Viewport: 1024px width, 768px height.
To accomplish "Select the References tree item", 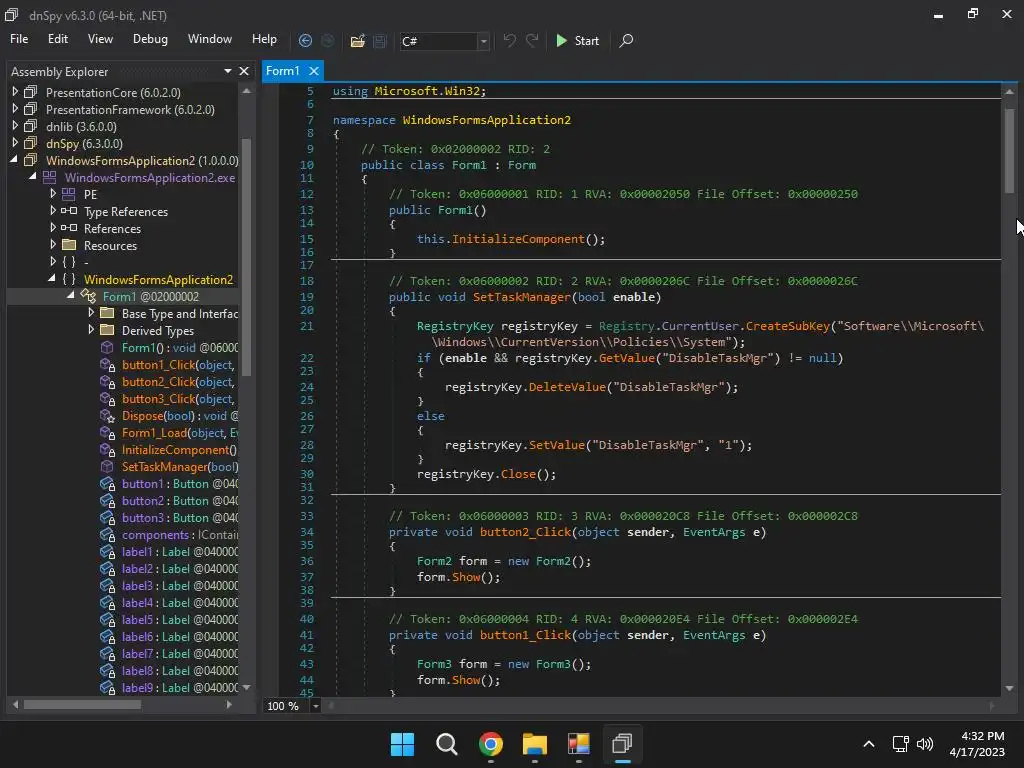I will (112, 229).
